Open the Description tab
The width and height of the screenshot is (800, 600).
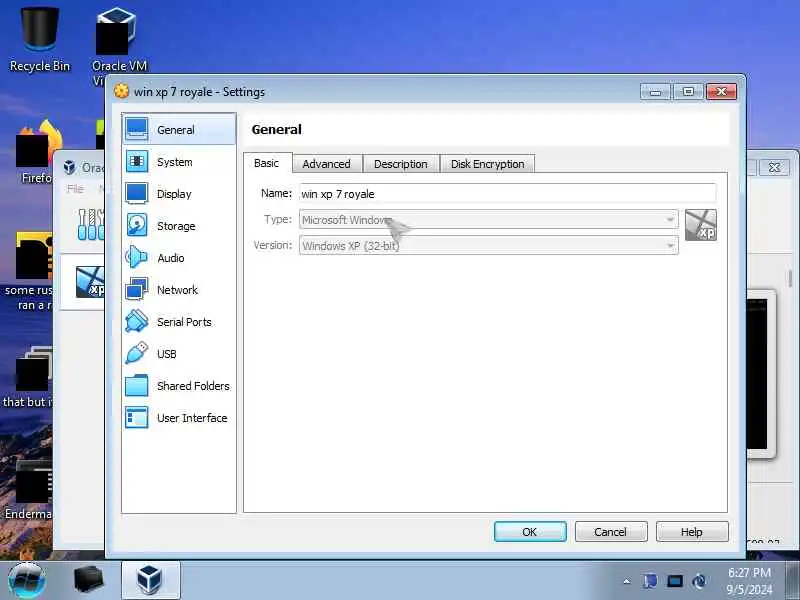coord(401,164)
